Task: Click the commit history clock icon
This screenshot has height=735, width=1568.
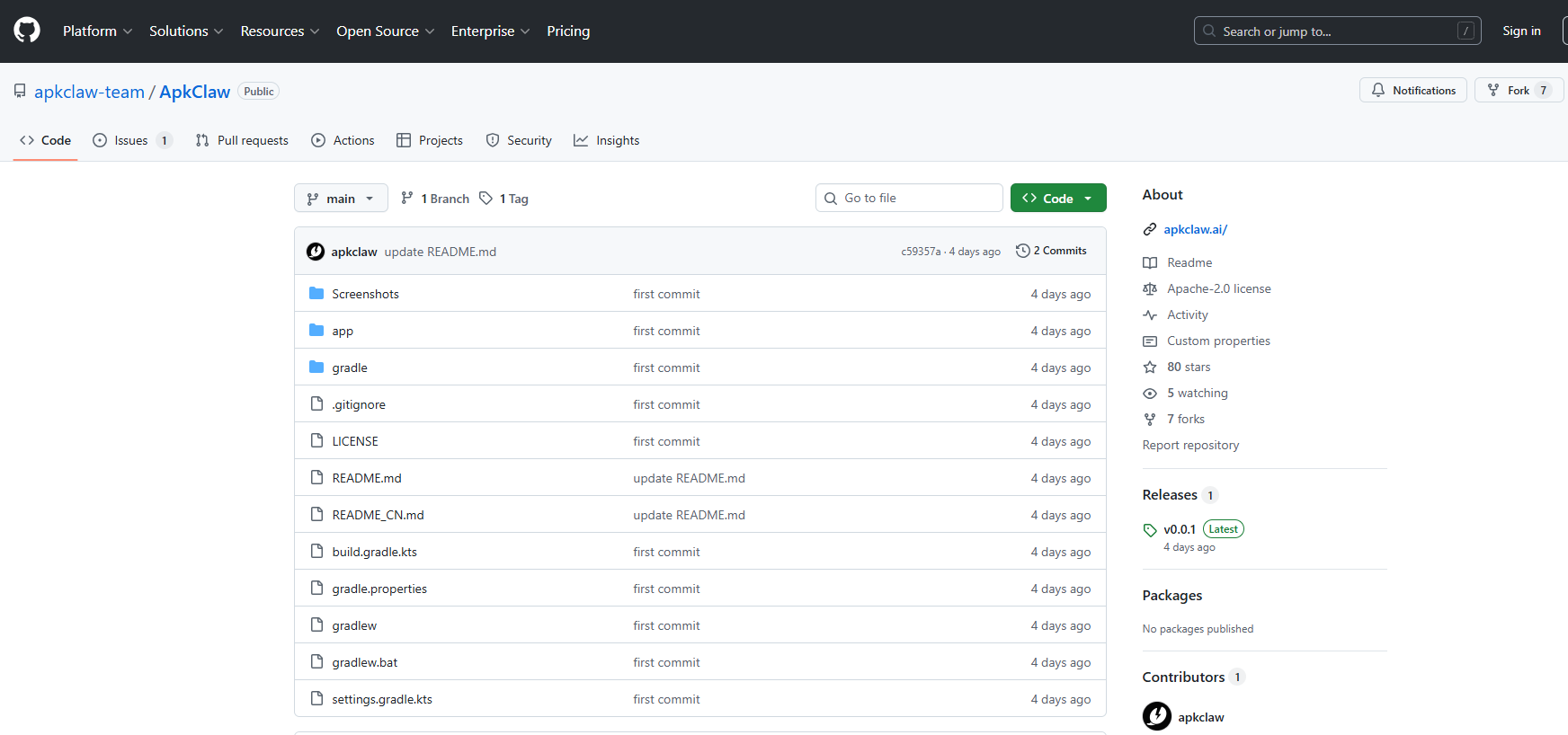Action: coord(1022,251)
